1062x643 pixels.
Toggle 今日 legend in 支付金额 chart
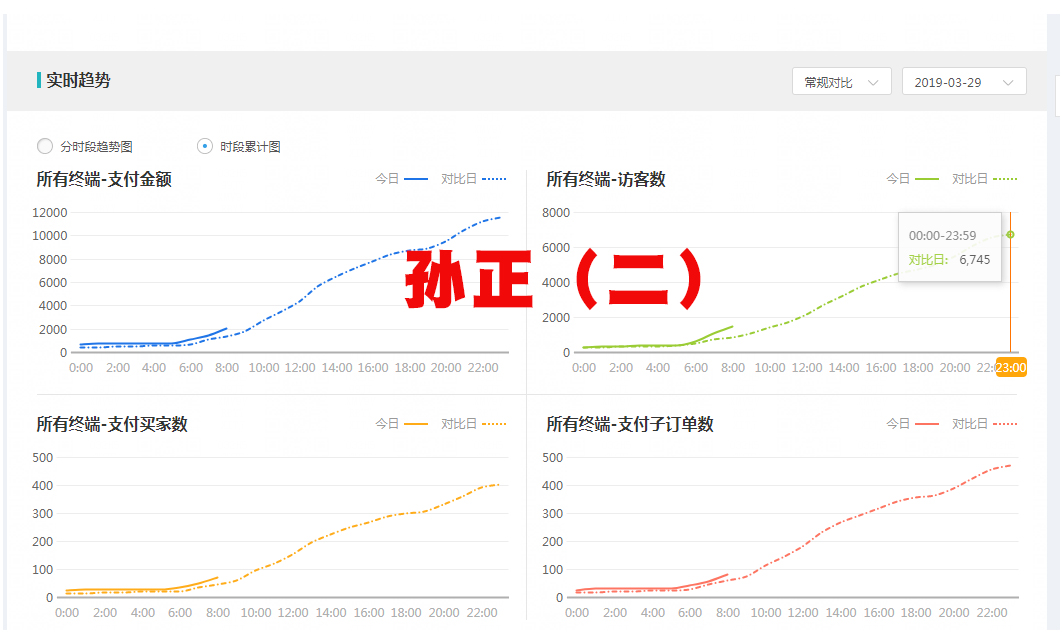point(402,179)
